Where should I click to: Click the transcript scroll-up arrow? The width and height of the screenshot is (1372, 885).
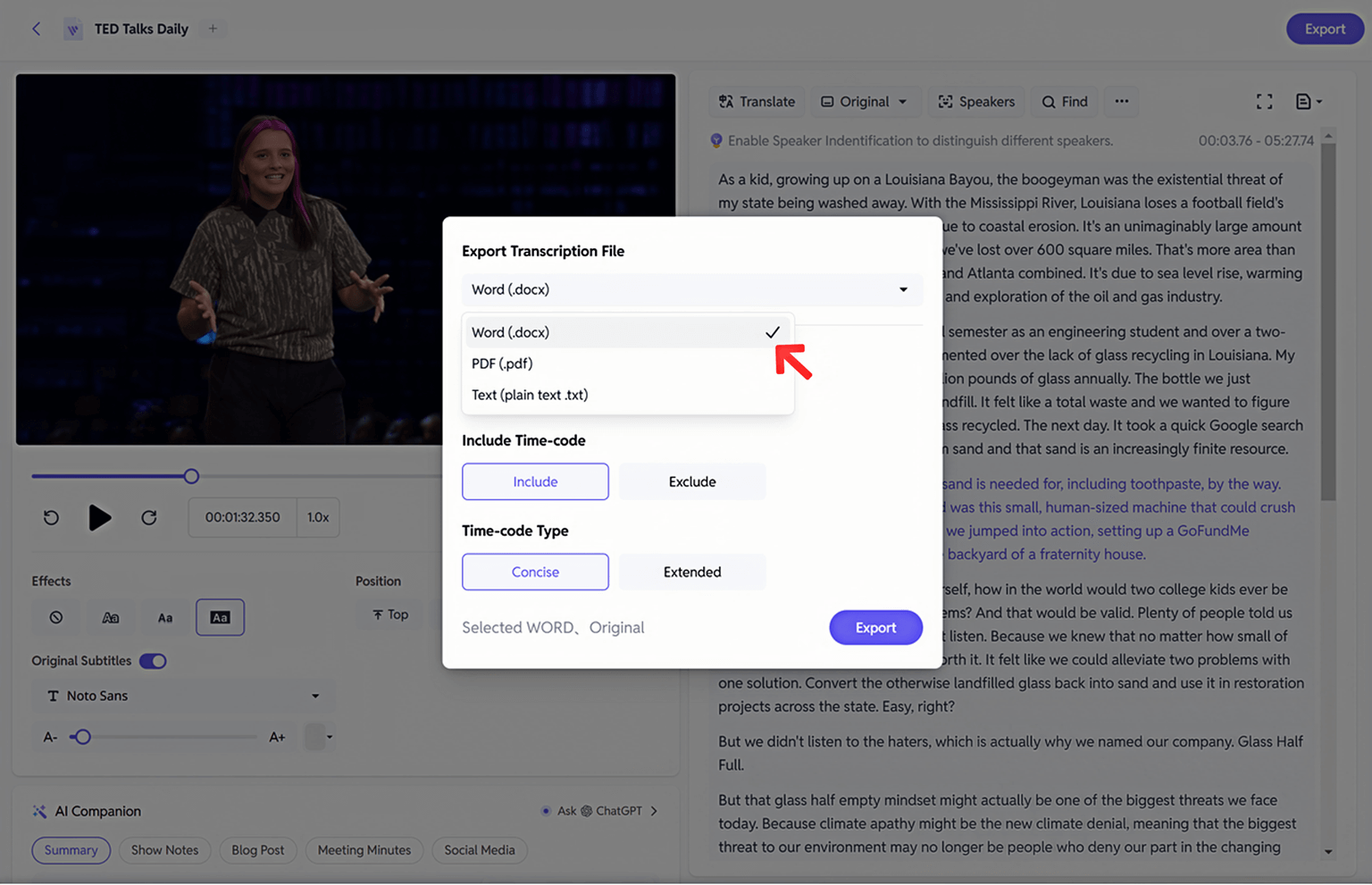pyautogui.click(x=1328, y=137)
